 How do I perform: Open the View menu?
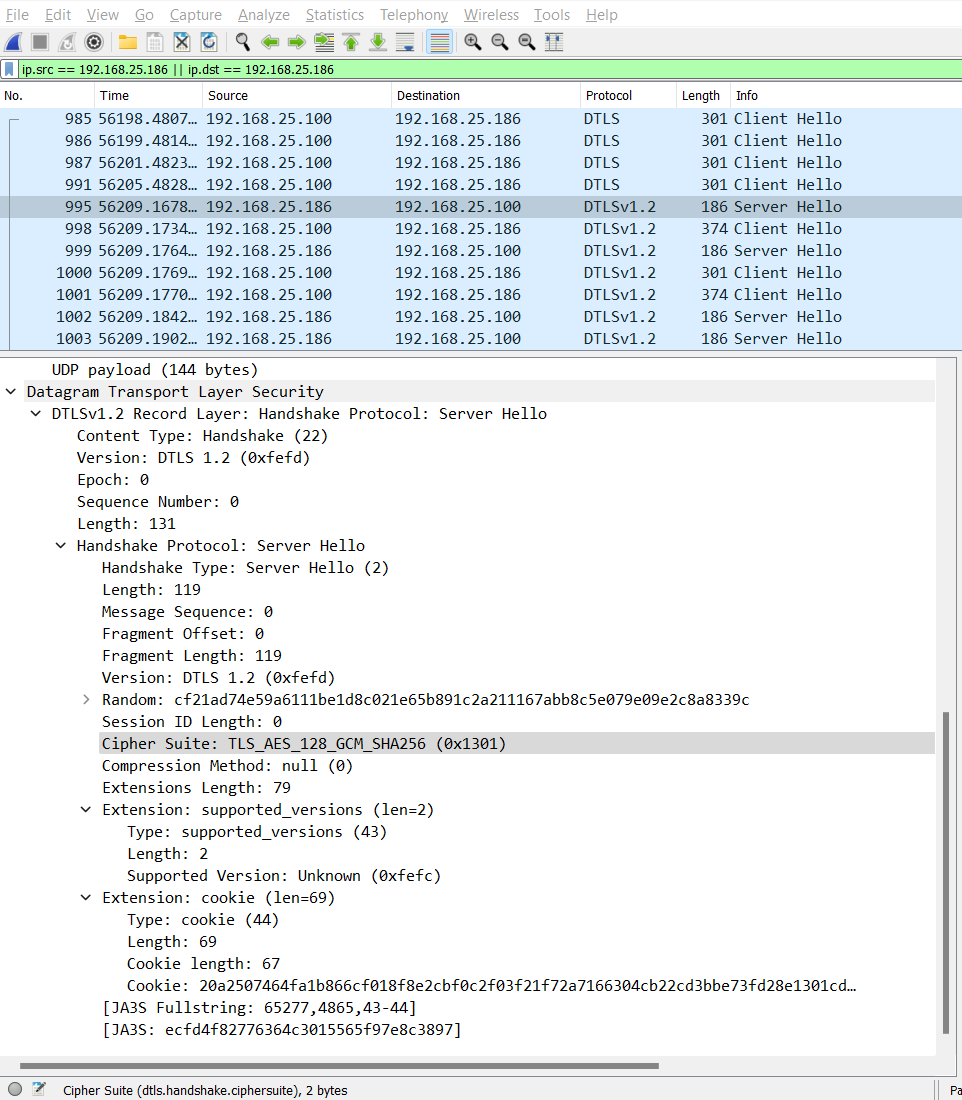click(x=102, y=15)
